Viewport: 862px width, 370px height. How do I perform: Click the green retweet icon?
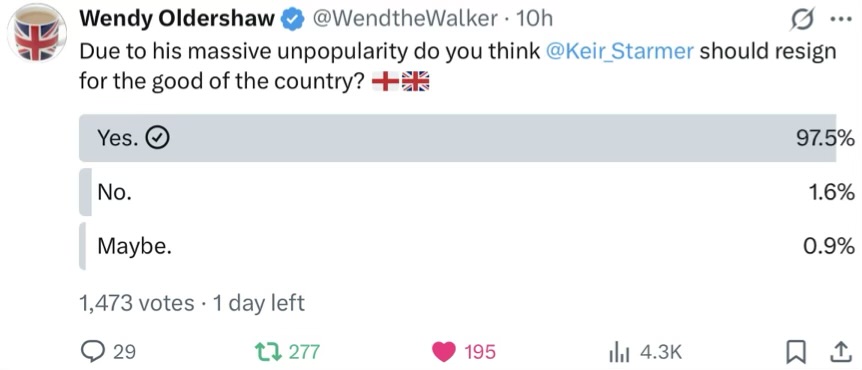266,351
